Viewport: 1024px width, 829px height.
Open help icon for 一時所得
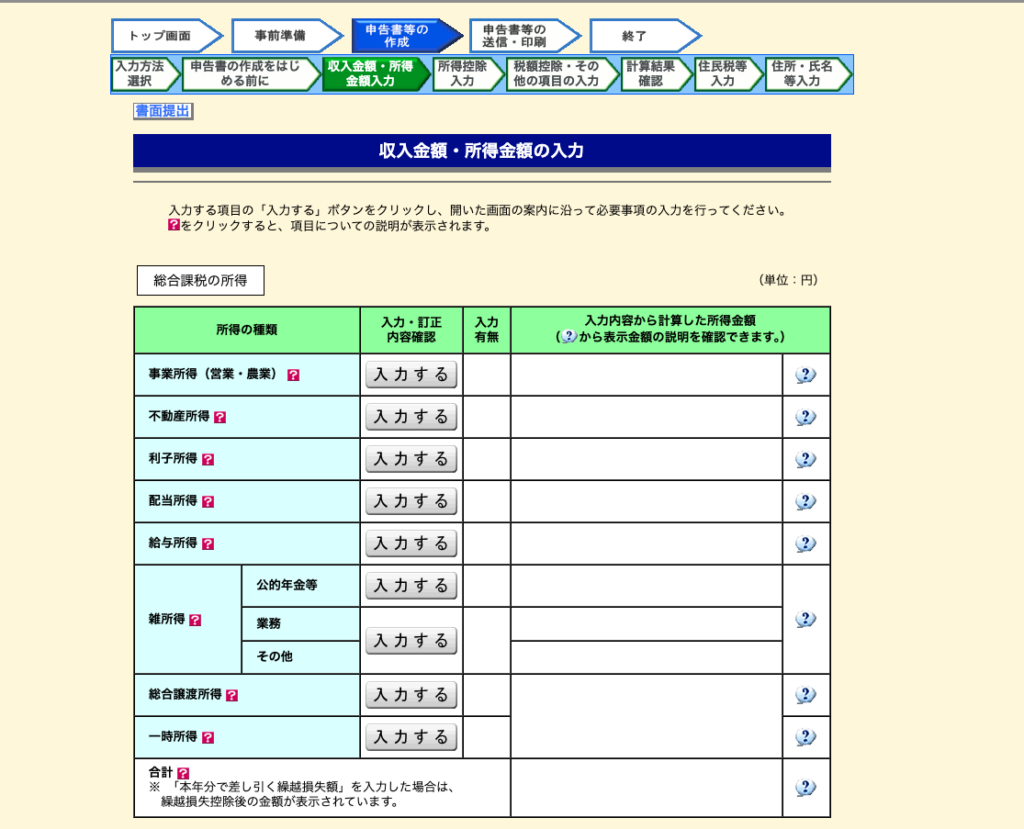(x=207, y=737)
